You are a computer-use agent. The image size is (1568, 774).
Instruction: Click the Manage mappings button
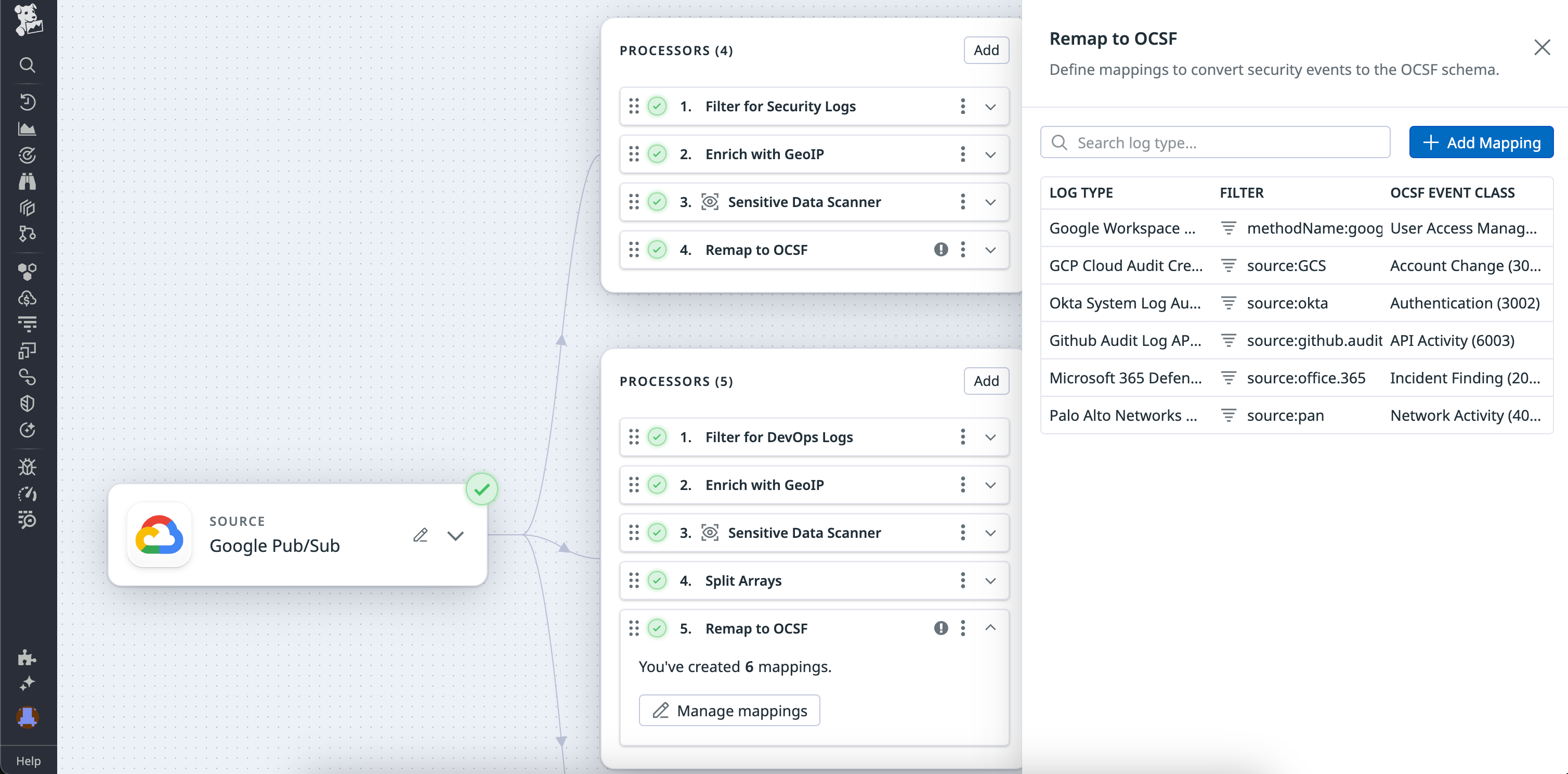[728, 710]
